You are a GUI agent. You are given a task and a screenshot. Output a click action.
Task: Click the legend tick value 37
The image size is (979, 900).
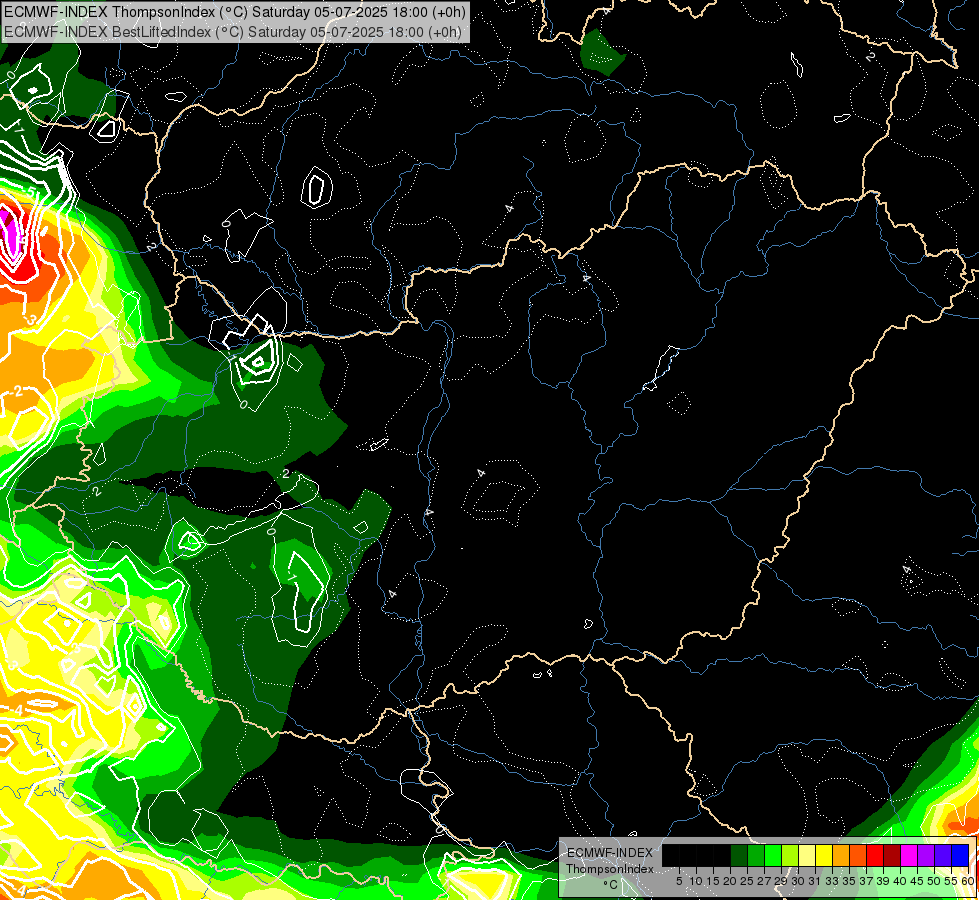(x=866, y=881)
